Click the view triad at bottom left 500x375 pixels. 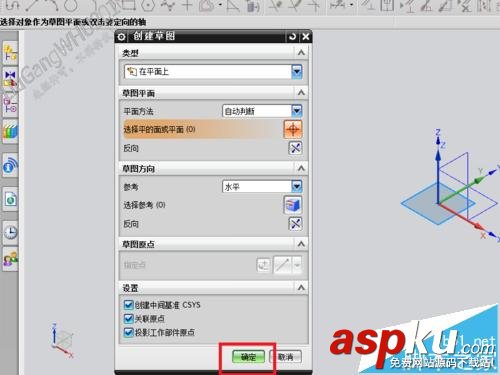(x=62, y=340)
